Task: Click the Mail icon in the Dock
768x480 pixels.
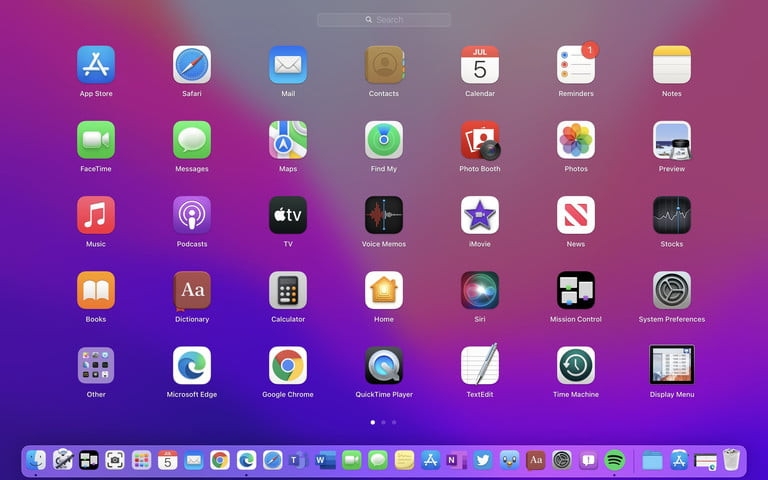Action: click(194, 460)
